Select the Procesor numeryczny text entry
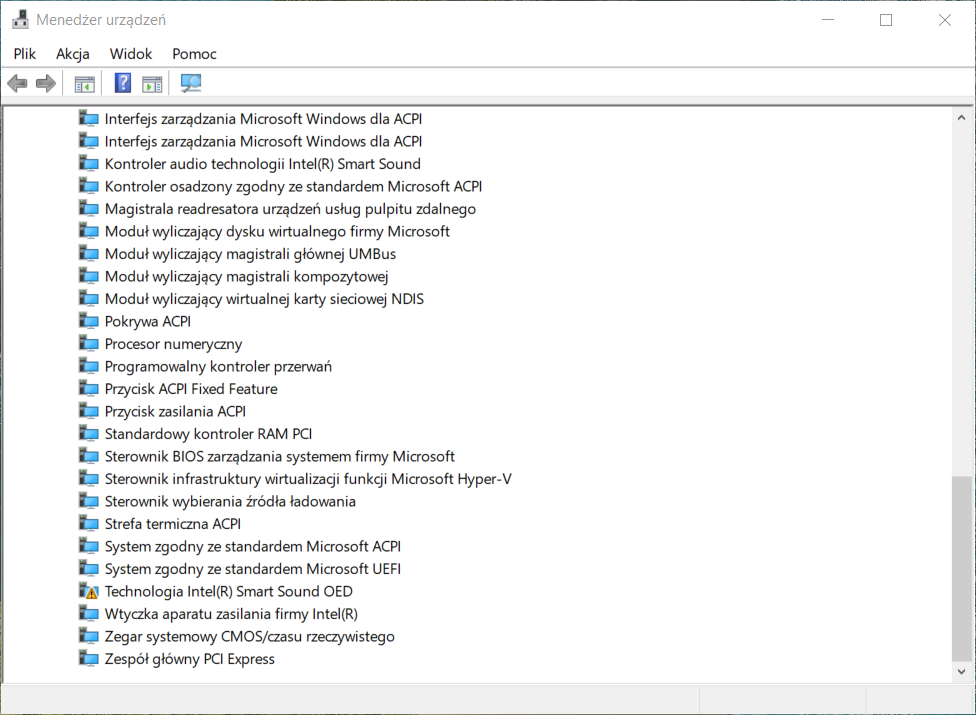This screenshot has width=976, height=715. 173,343
